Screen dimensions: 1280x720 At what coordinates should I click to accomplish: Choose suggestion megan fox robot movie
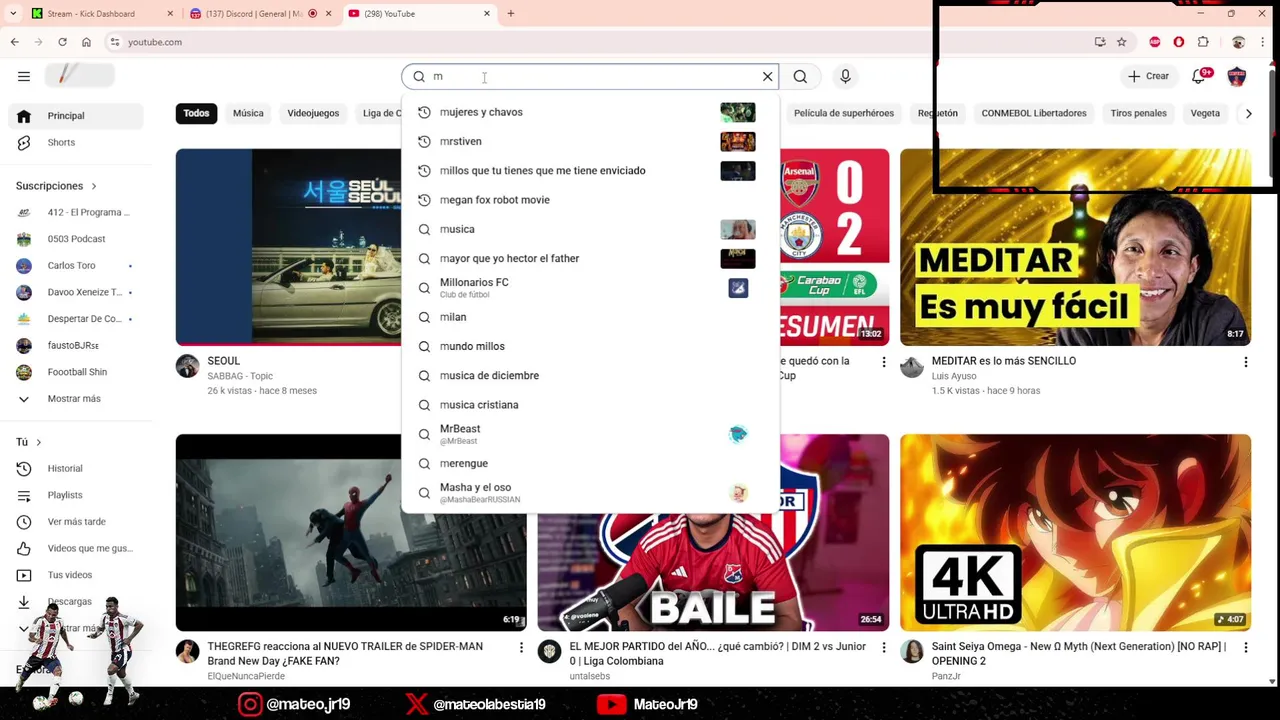click(x=590, y=200)
